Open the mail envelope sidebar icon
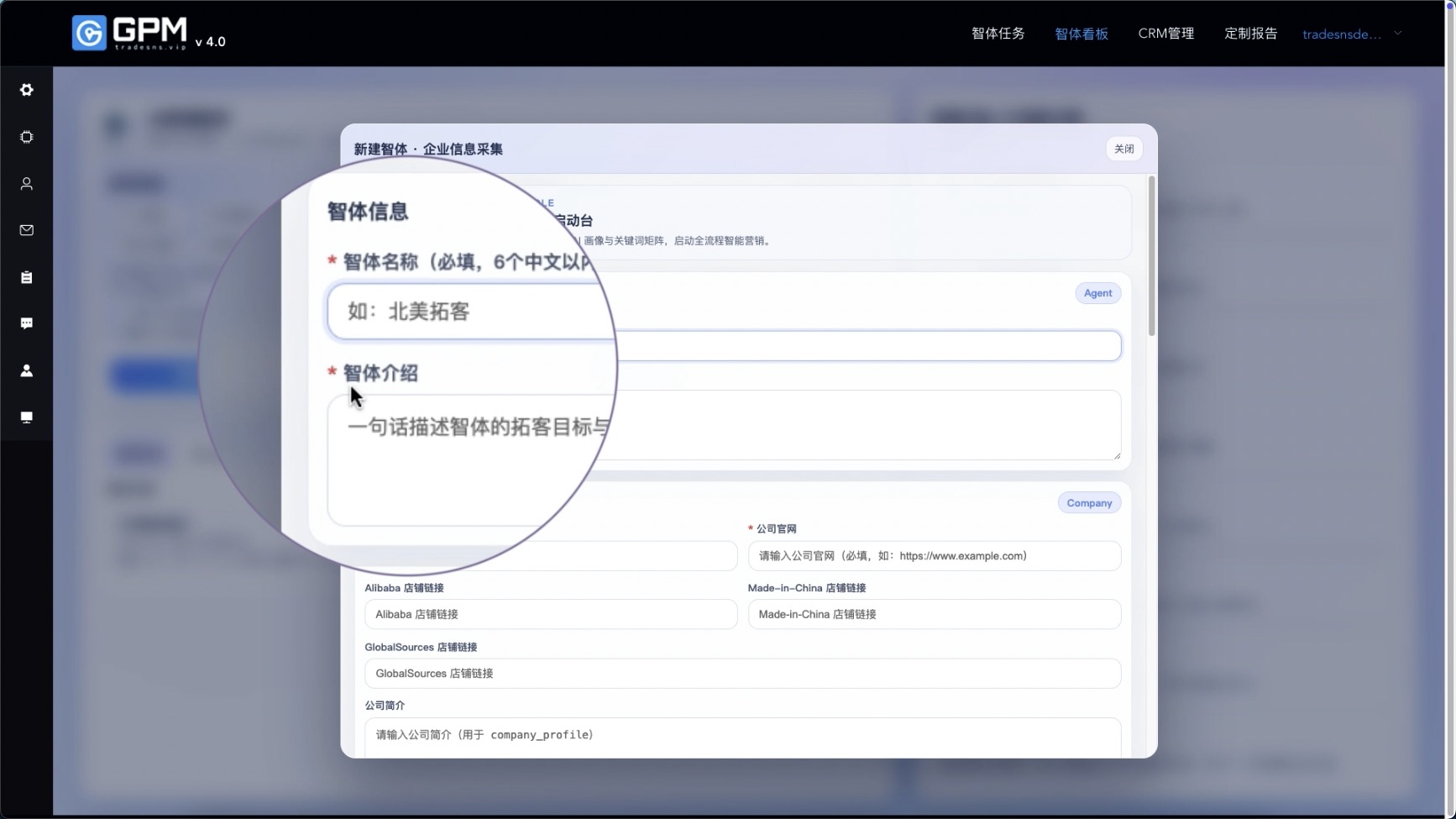Screen dimensions: 1456x819 (x=27, y=230)
